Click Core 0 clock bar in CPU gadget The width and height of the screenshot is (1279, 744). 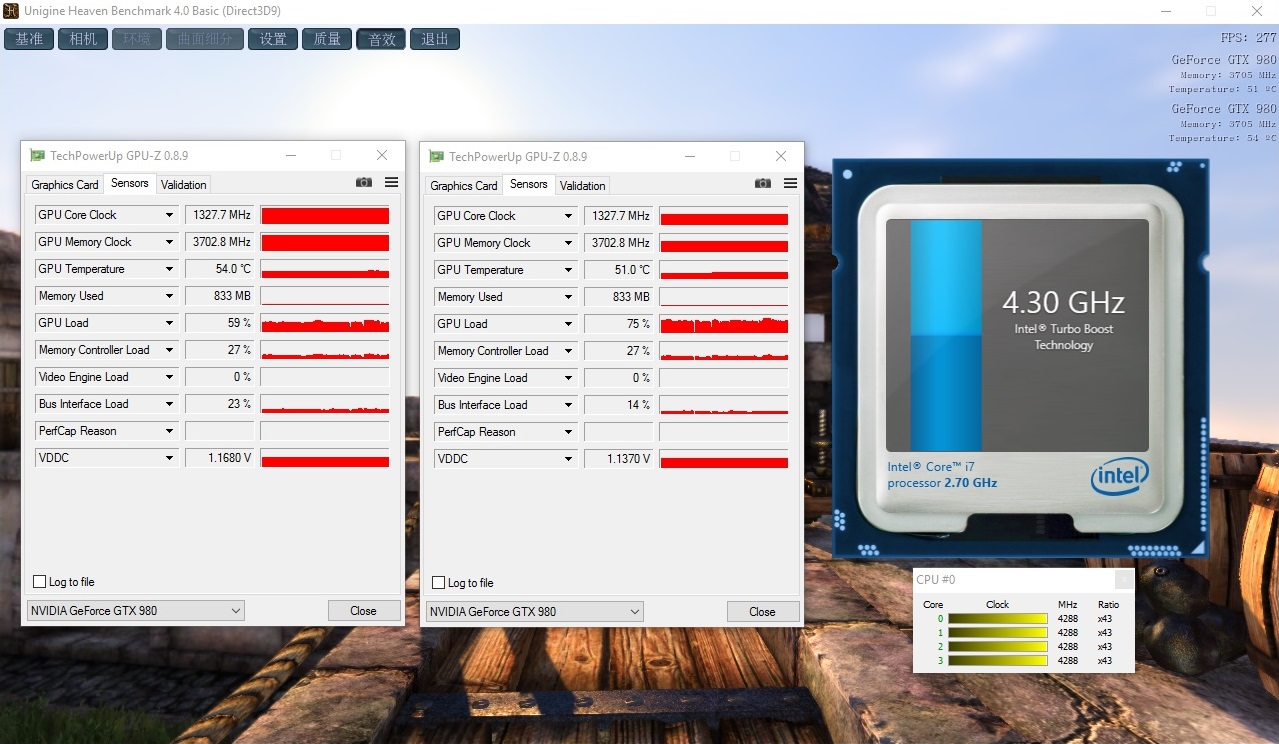(x=998, y=619)
